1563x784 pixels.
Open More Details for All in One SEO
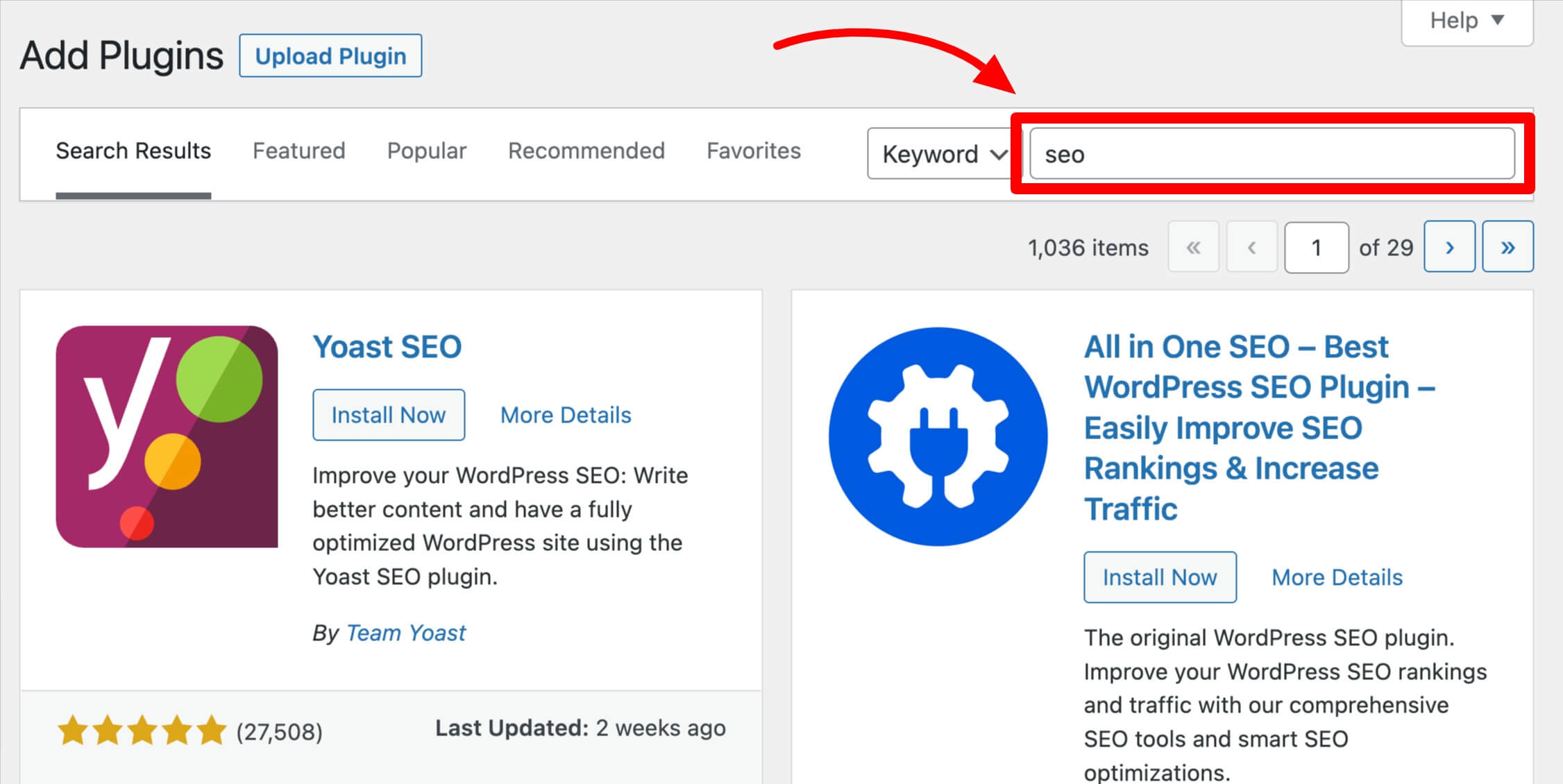pos(1337,577)
